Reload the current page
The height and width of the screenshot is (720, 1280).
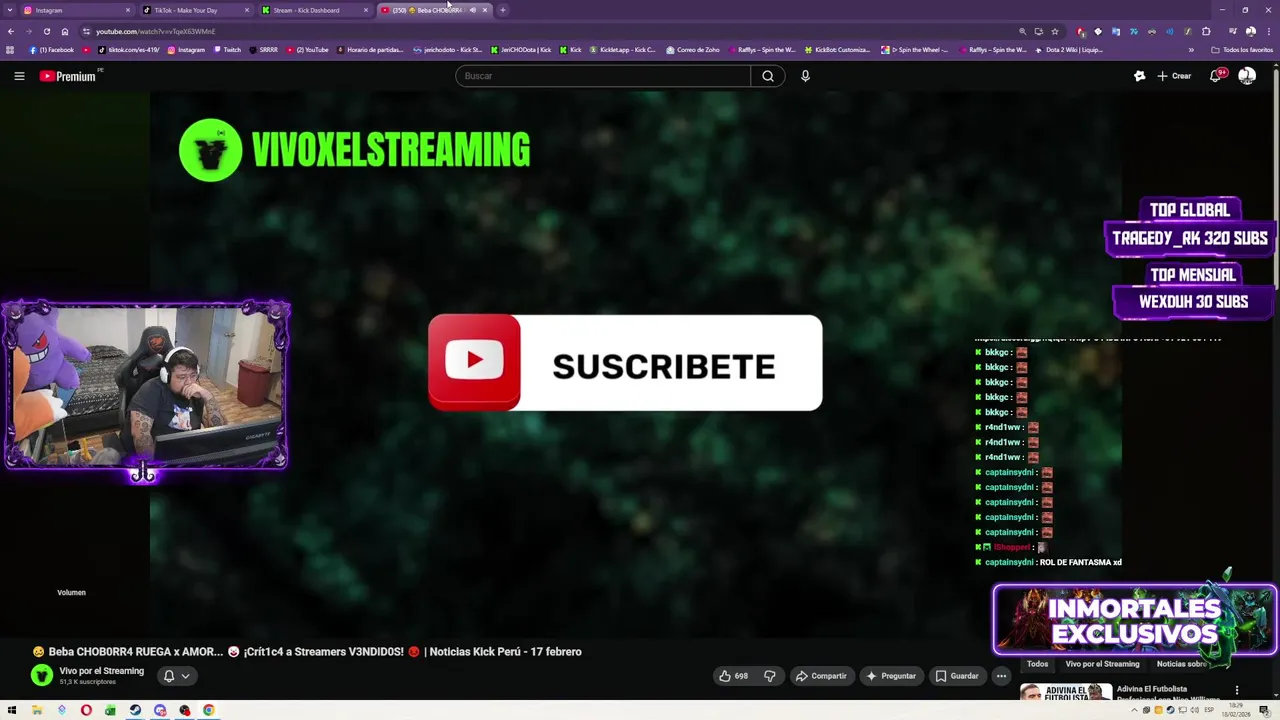tap(46, 31)
